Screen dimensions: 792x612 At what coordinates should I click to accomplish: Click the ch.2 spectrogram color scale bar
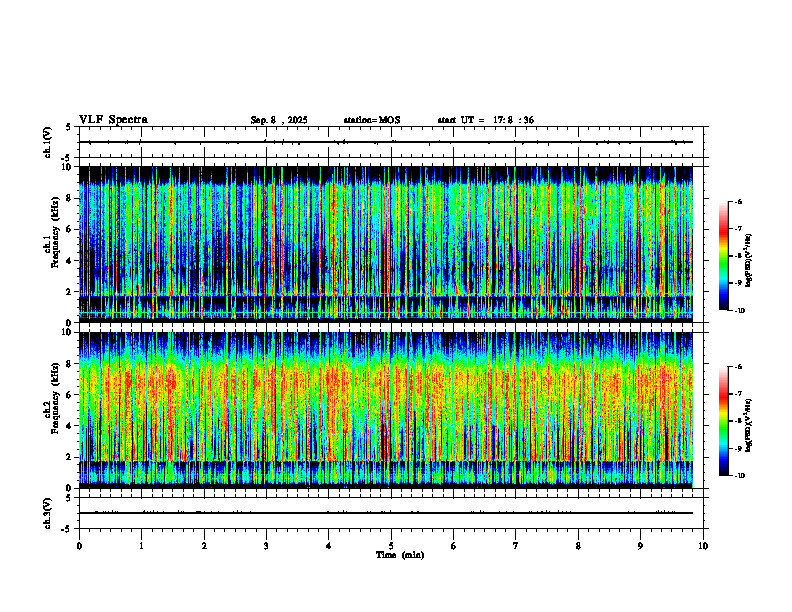[x=723, y=421]
